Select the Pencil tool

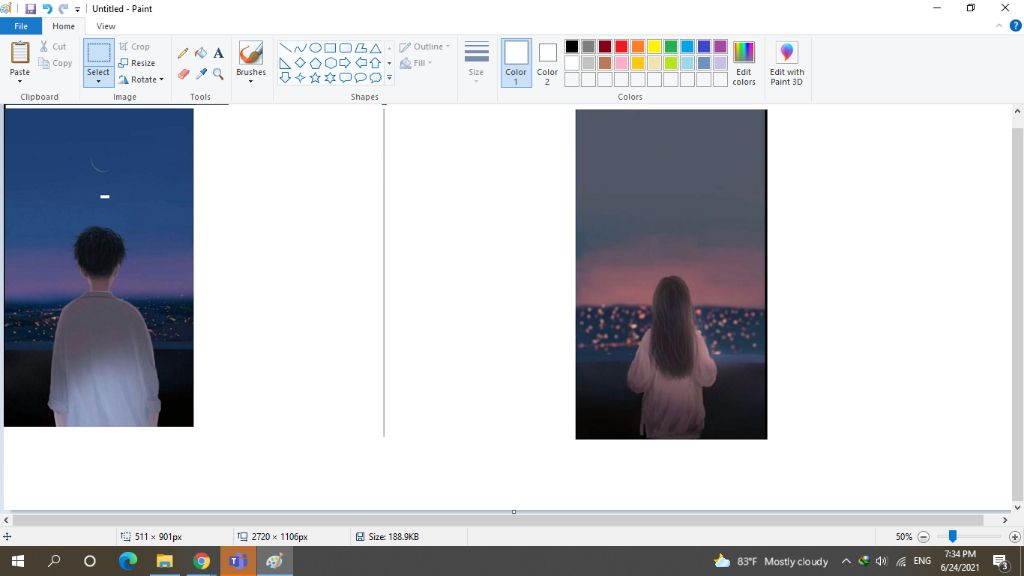183,54
